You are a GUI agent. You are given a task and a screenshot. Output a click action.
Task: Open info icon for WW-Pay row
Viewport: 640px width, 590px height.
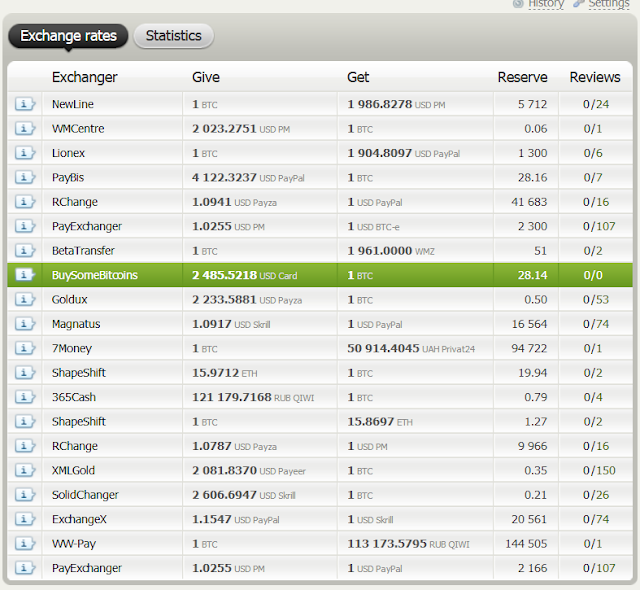pyautogui.click(x=25, y=543)
